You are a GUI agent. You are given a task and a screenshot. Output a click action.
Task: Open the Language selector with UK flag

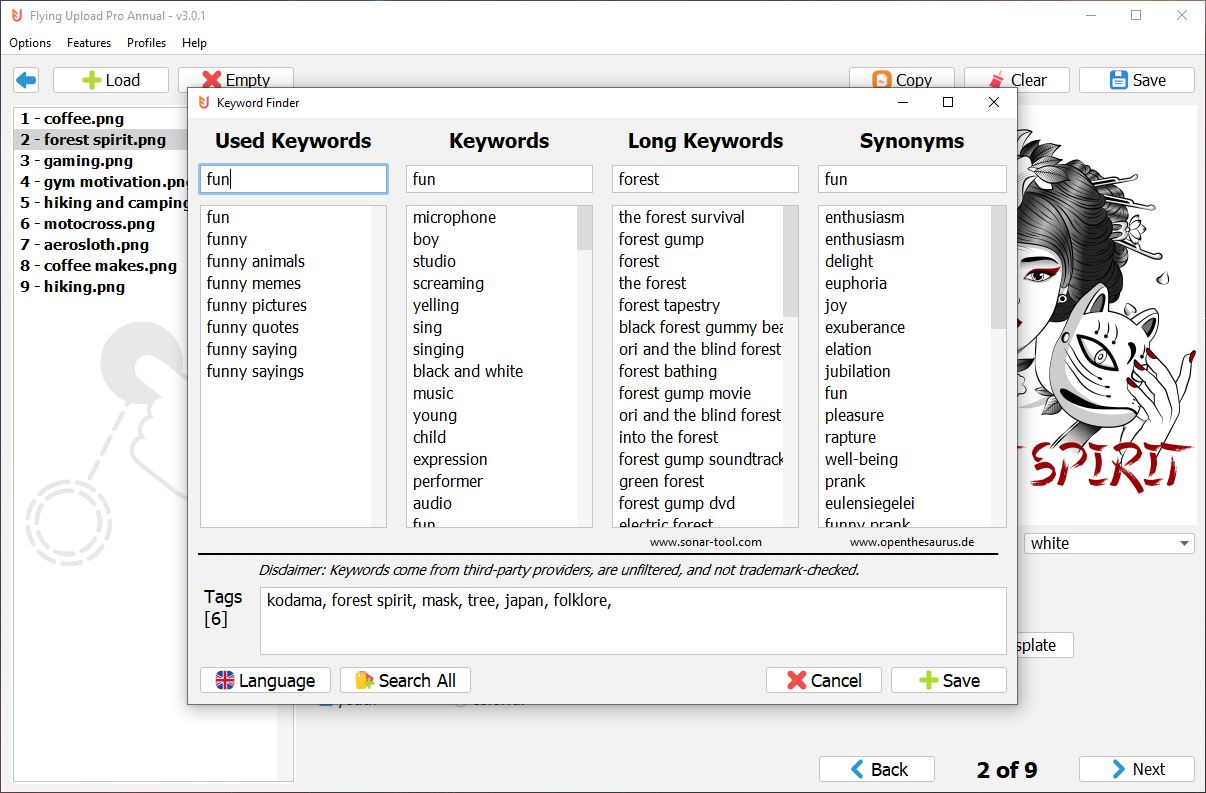tap(265, 680)
